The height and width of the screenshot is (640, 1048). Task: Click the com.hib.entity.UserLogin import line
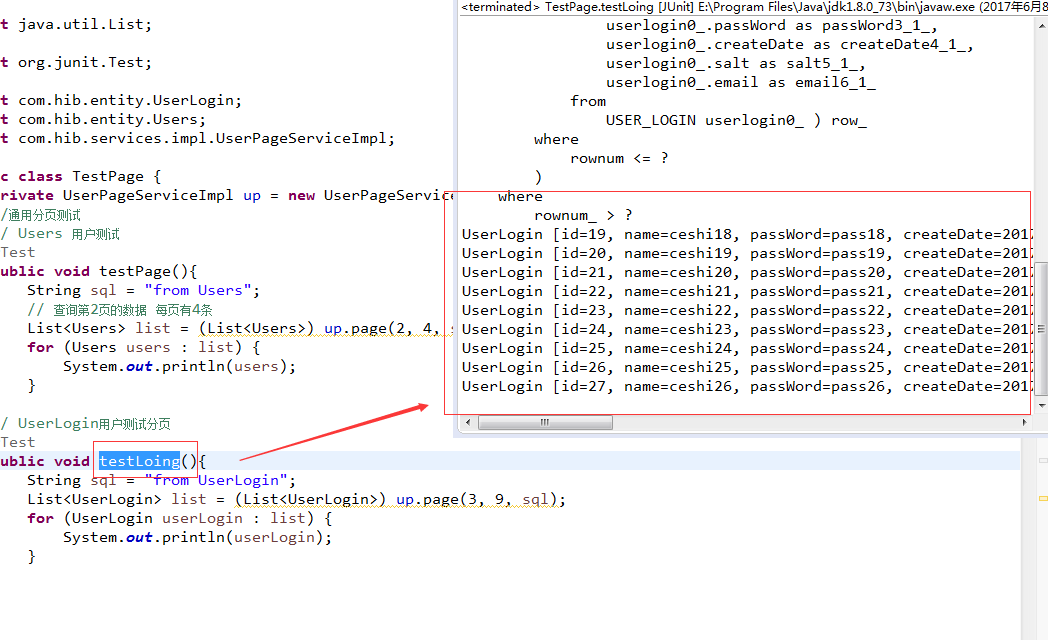tap(121, 101)
